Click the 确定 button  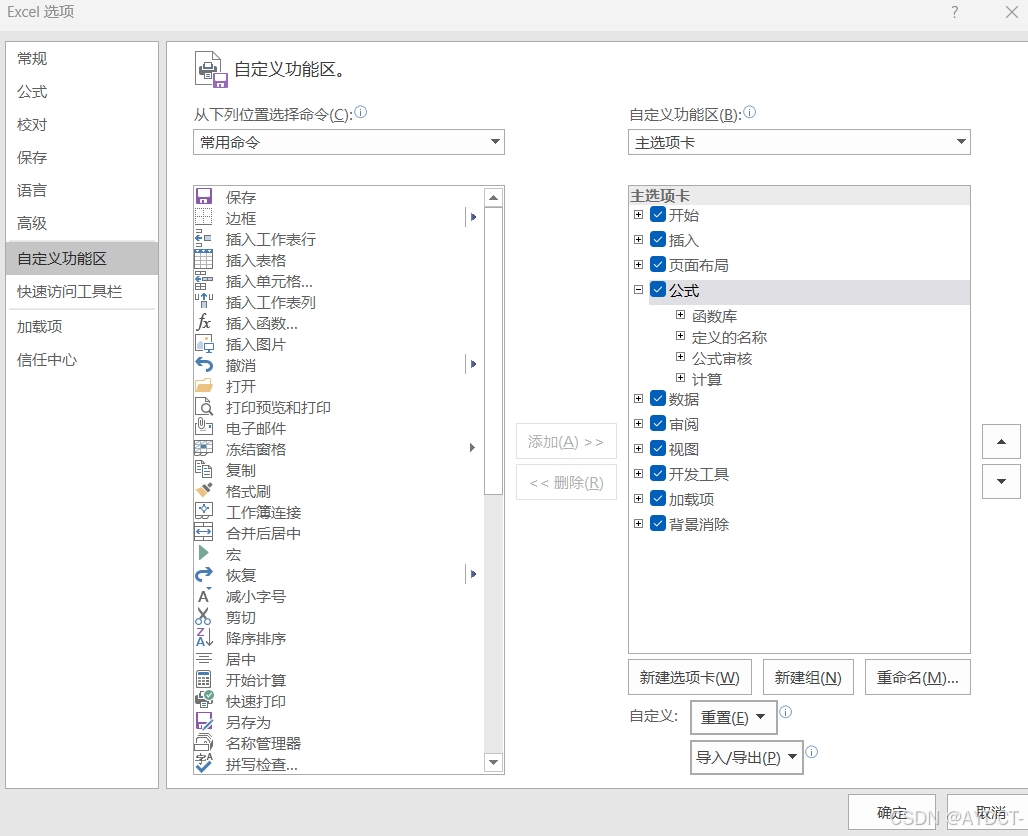892,812
